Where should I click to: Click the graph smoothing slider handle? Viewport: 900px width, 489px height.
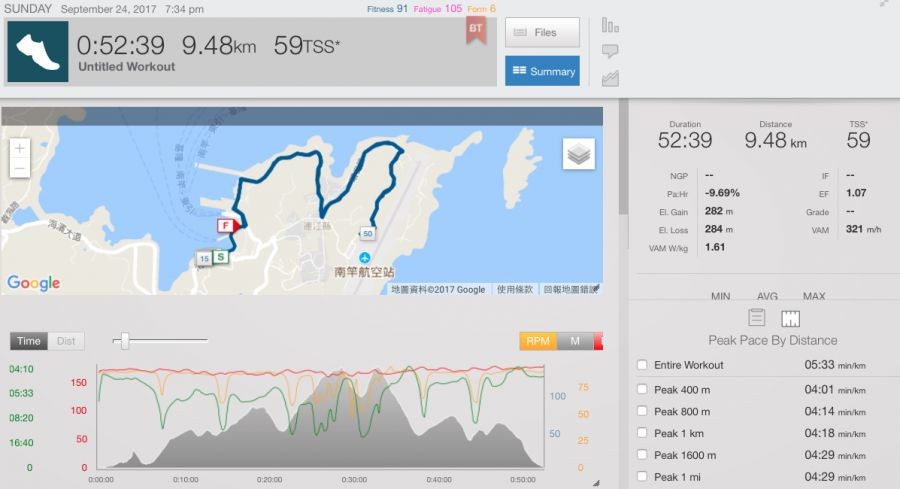pos(124,341)
